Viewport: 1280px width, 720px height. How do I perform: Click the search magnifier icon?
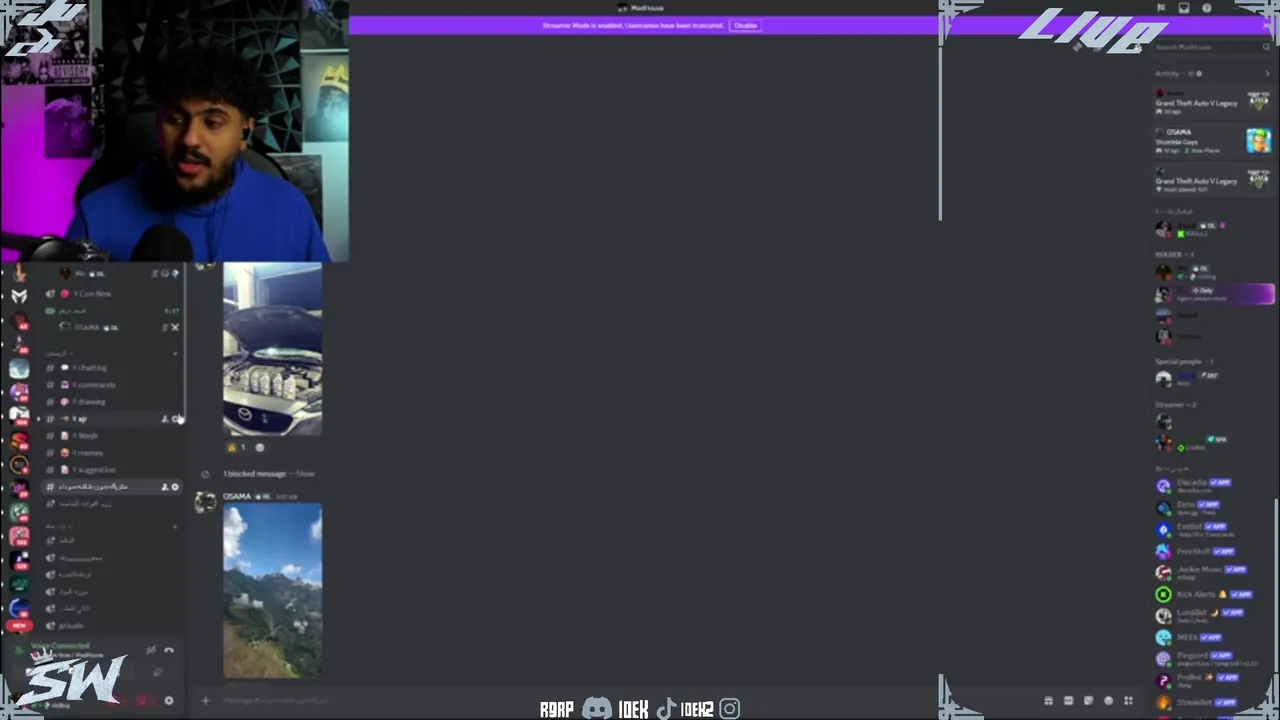1265,47
